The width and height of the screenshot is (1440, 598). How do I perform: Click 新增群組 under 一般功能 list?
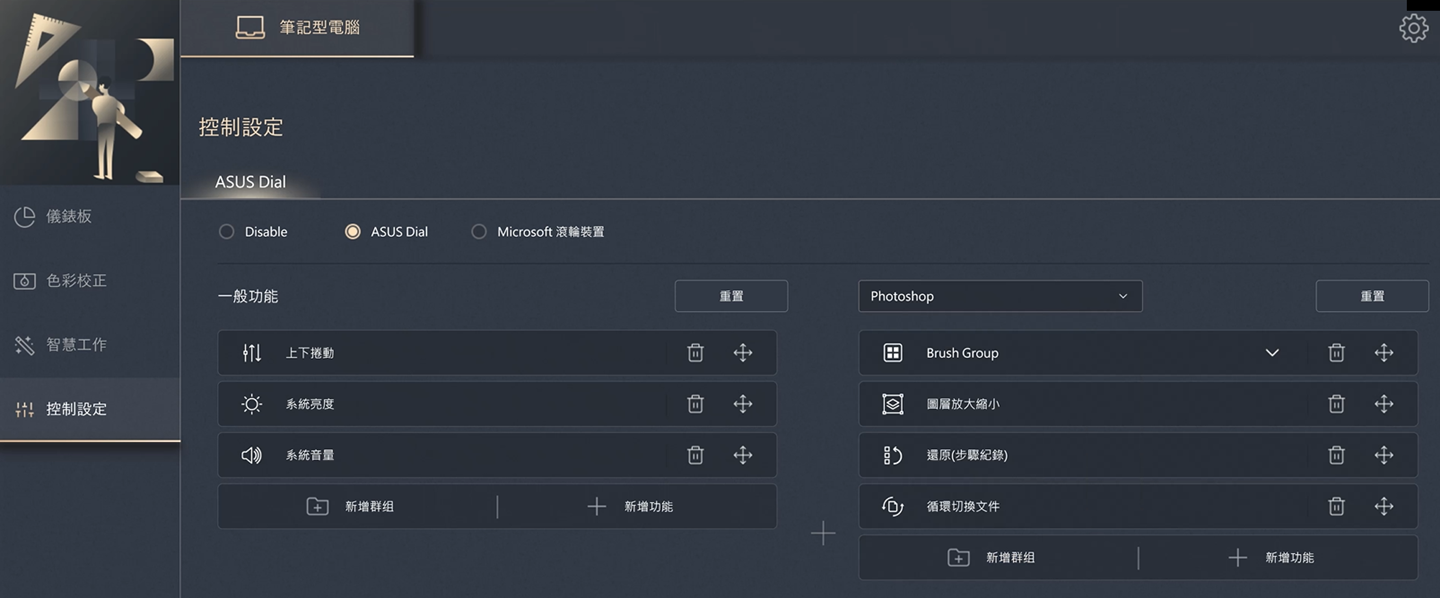point(357,507)
